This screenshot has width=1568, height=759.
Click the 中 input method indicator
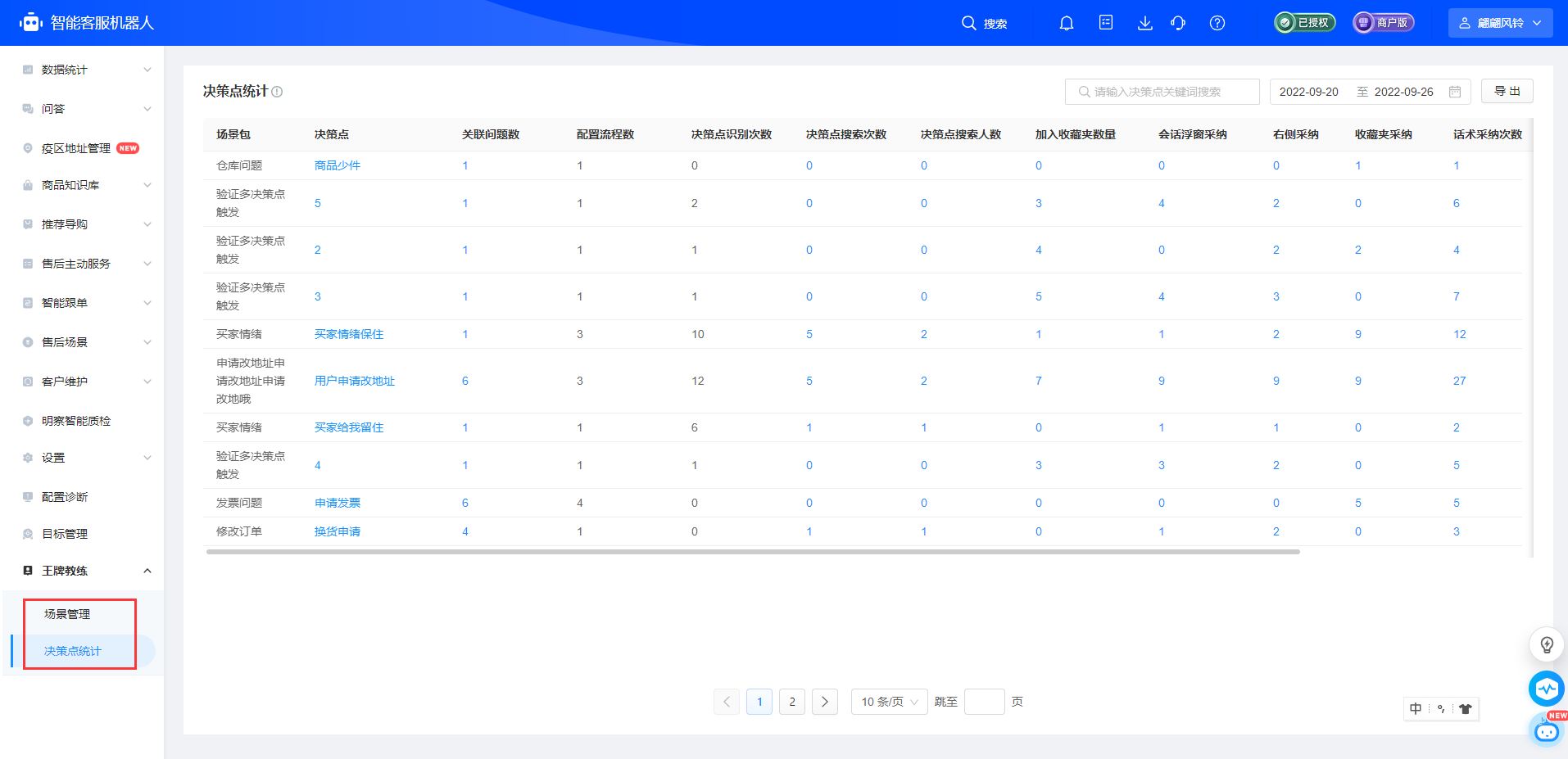coord(1416,709)
